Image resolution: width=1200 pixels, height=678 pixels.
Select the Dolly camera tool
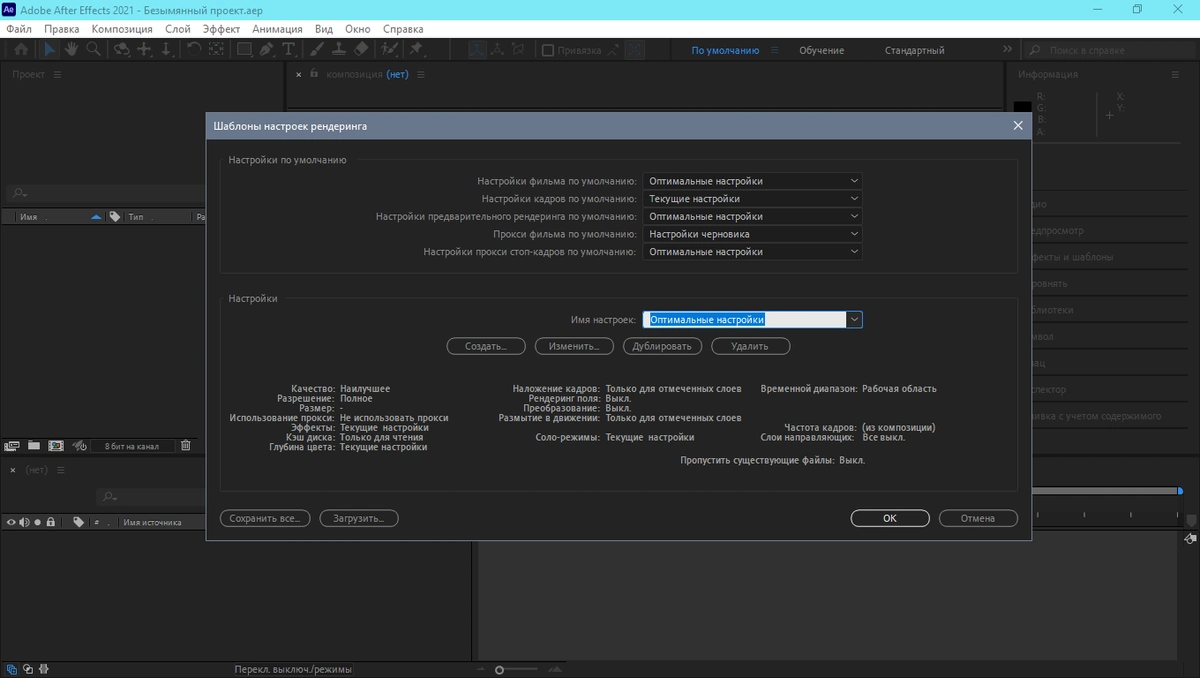point(166,49)
